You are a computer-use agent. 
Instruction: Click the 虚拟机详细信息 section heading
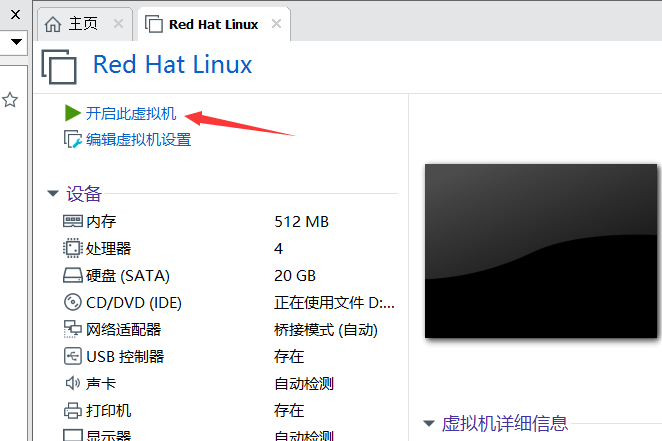pos(505,423)
